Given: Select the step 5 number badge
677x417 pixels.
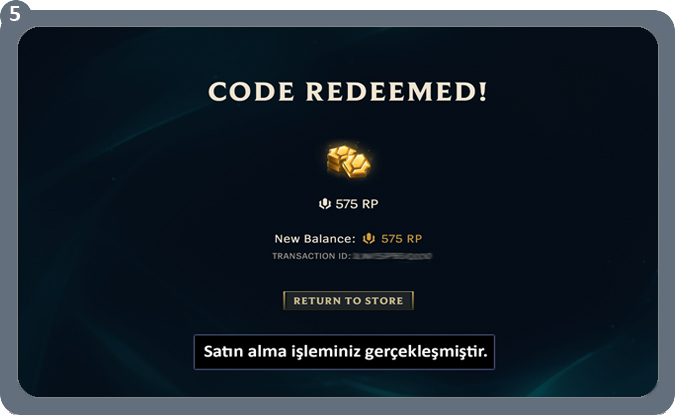Looking at the screenshot, I should [15, 13].
